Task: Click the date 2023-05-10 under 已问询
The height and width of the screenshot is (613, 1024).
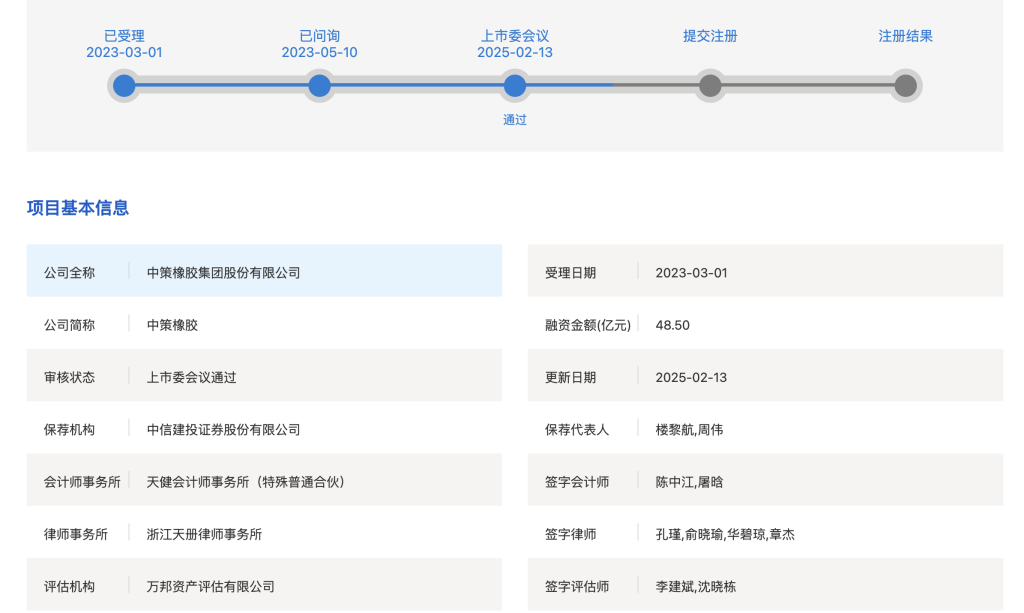Action: (x=319, y=51)
